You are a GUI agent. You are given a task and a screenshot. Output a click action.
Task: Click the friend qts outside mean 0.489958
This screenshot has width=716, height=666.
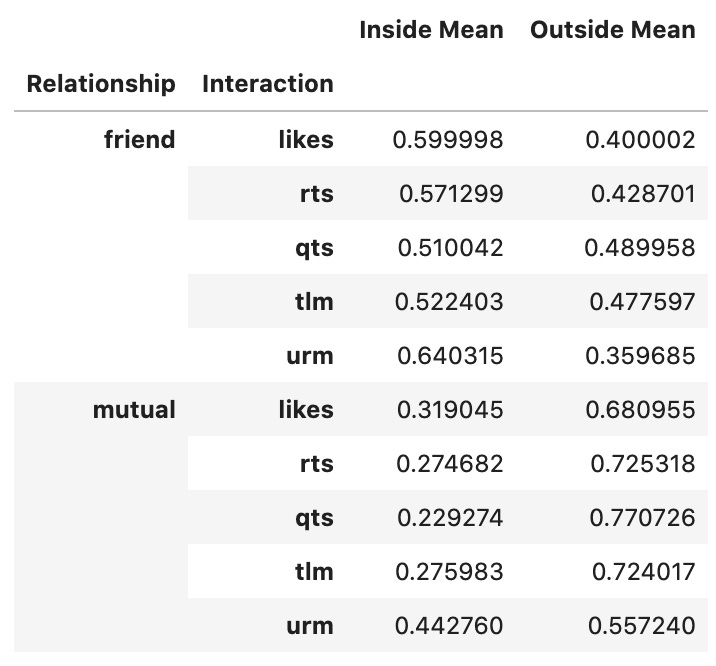click(640, 248)
